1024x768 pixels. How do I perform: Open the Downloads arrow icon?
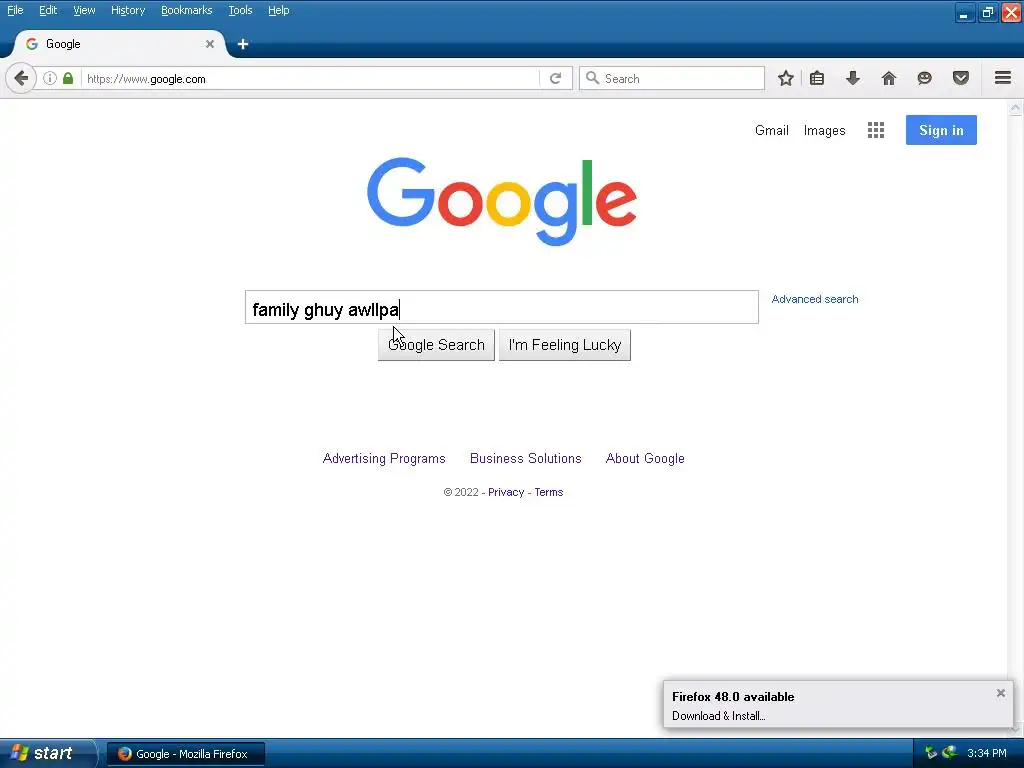pyautogui.click(x=853, y=78)
